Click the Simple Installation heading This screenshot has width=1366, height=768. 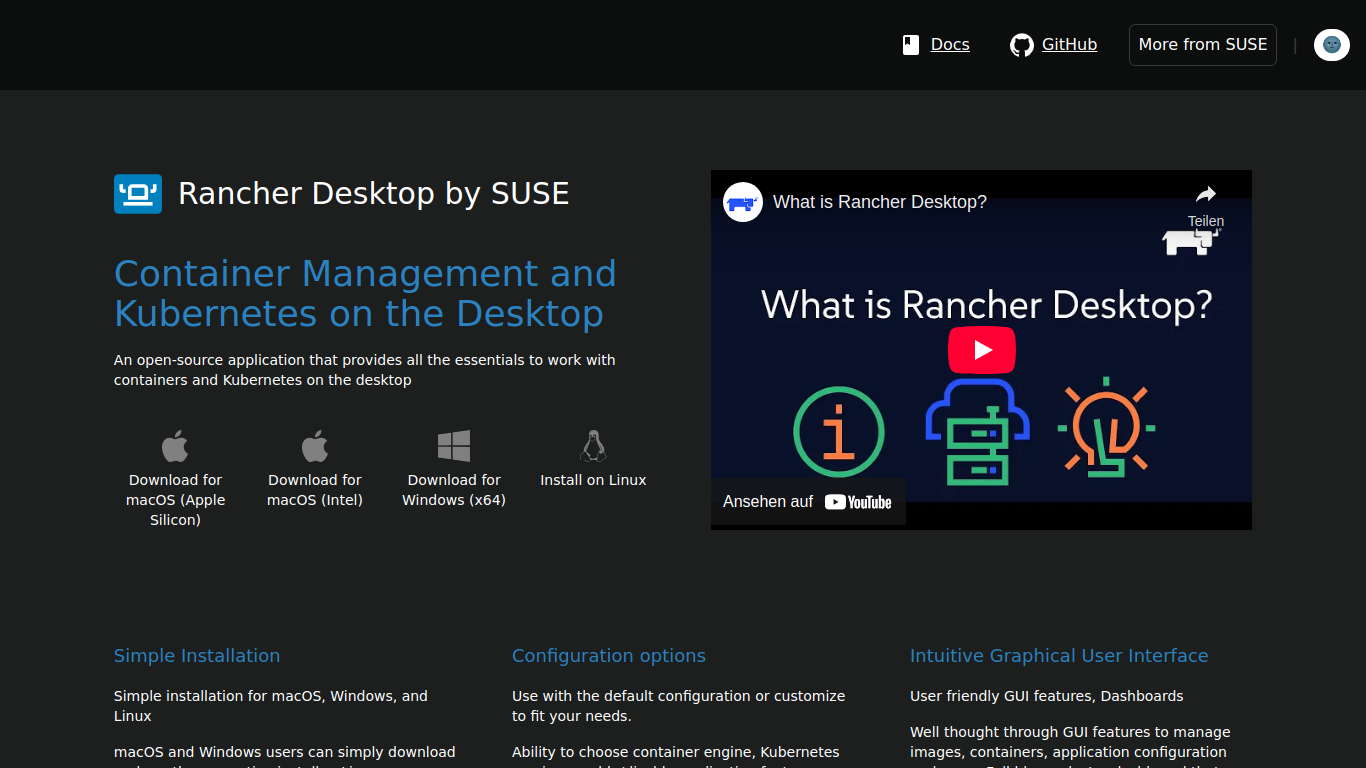point(197,656)
